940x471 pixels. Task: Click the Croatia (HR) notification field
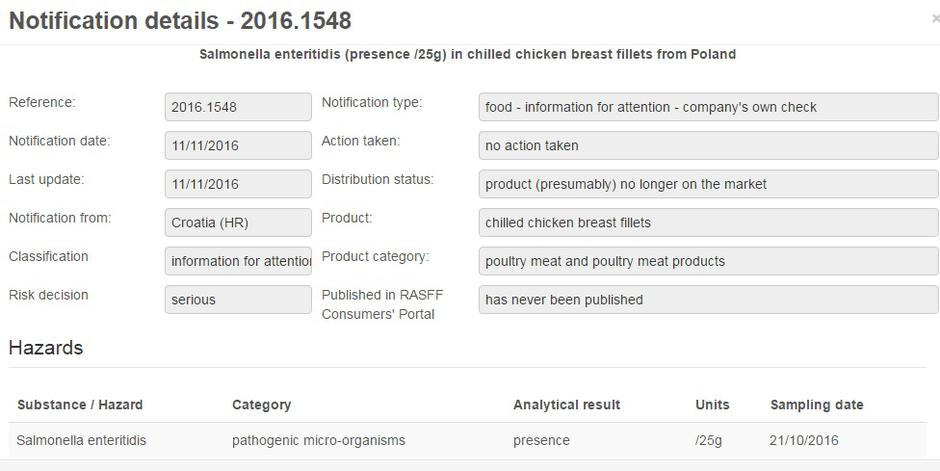238,222
